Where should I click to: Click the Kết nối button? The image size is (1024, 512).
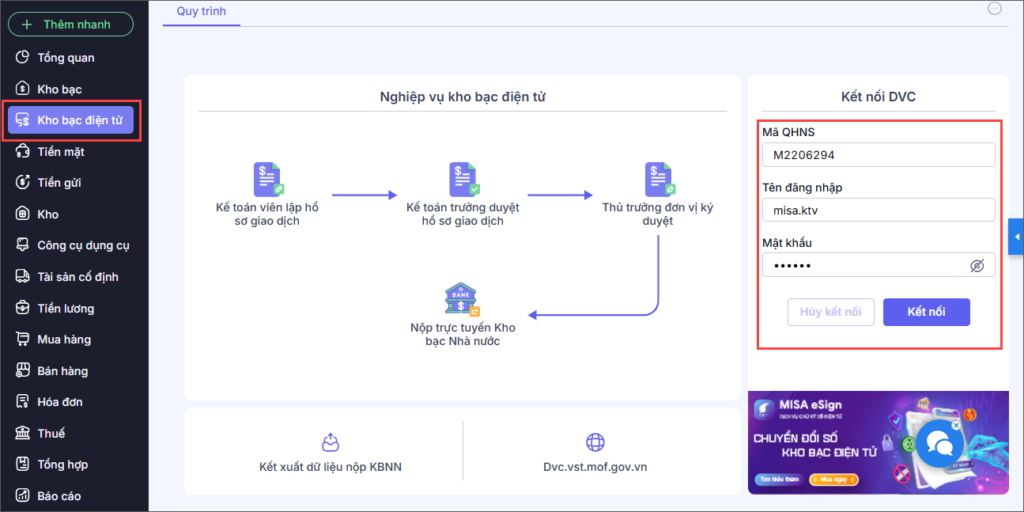(x=926, y=312)
